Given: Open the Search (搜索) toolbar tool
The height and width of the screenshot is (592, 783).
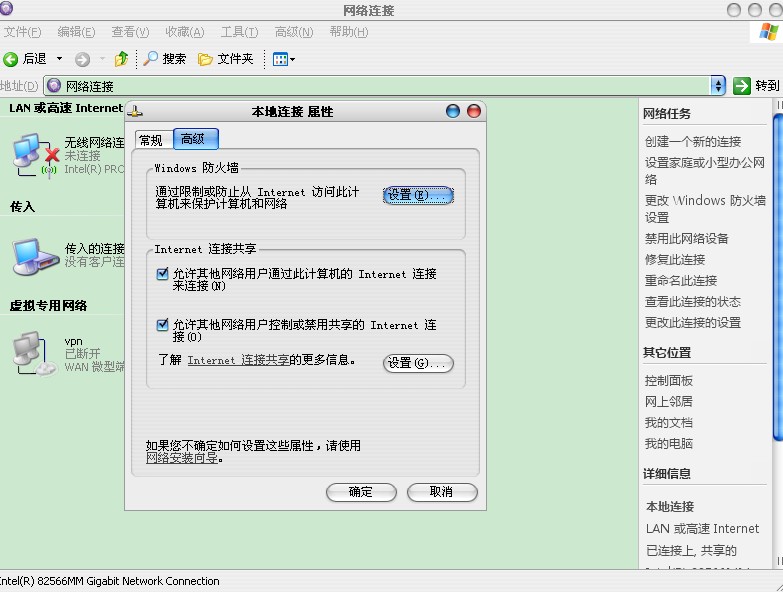Looking at the screenshot, I should pos(165,59).
